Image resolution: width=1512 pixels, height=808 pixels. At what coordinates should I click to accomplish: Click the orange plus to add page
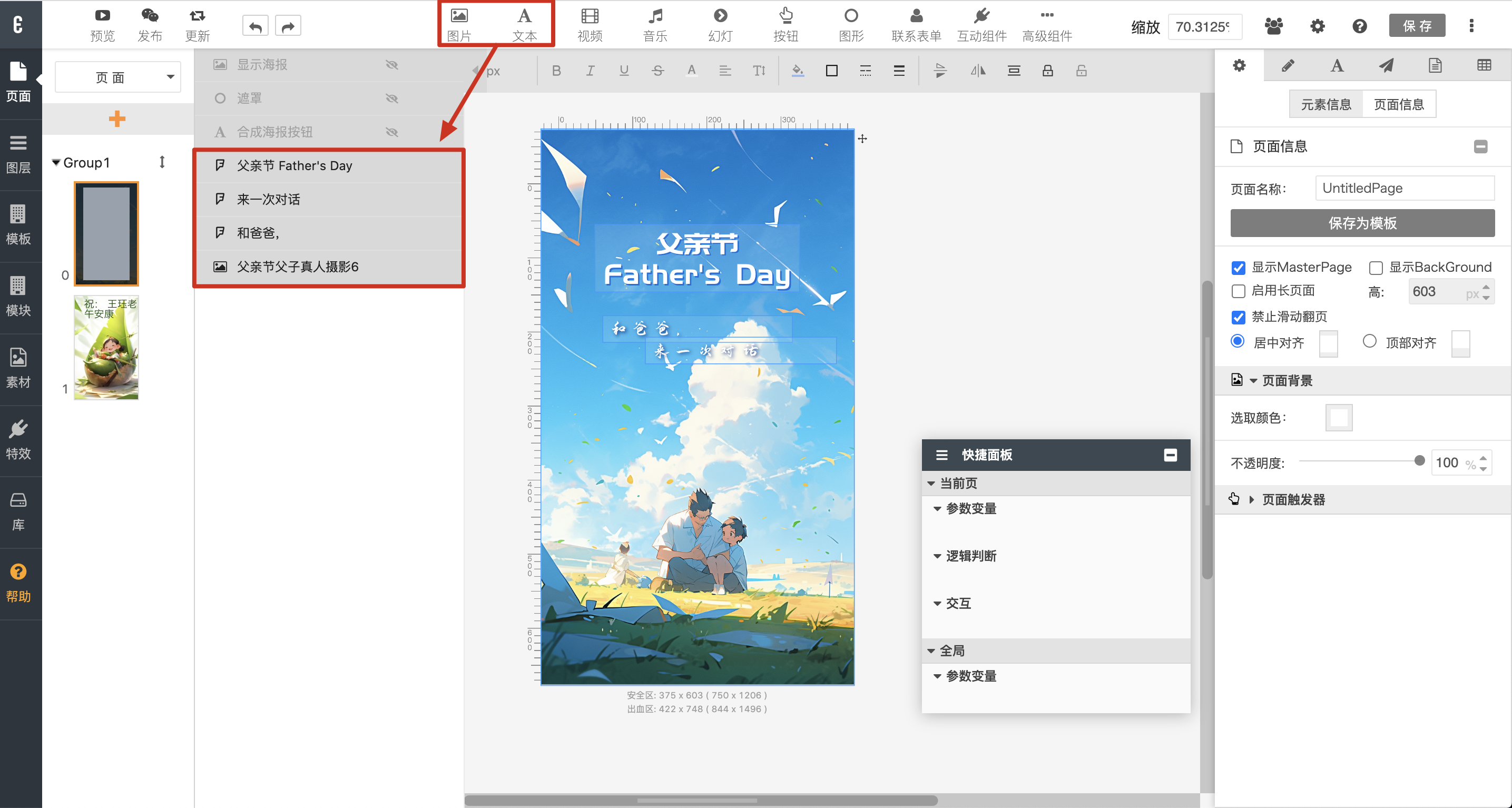point(117,119)
